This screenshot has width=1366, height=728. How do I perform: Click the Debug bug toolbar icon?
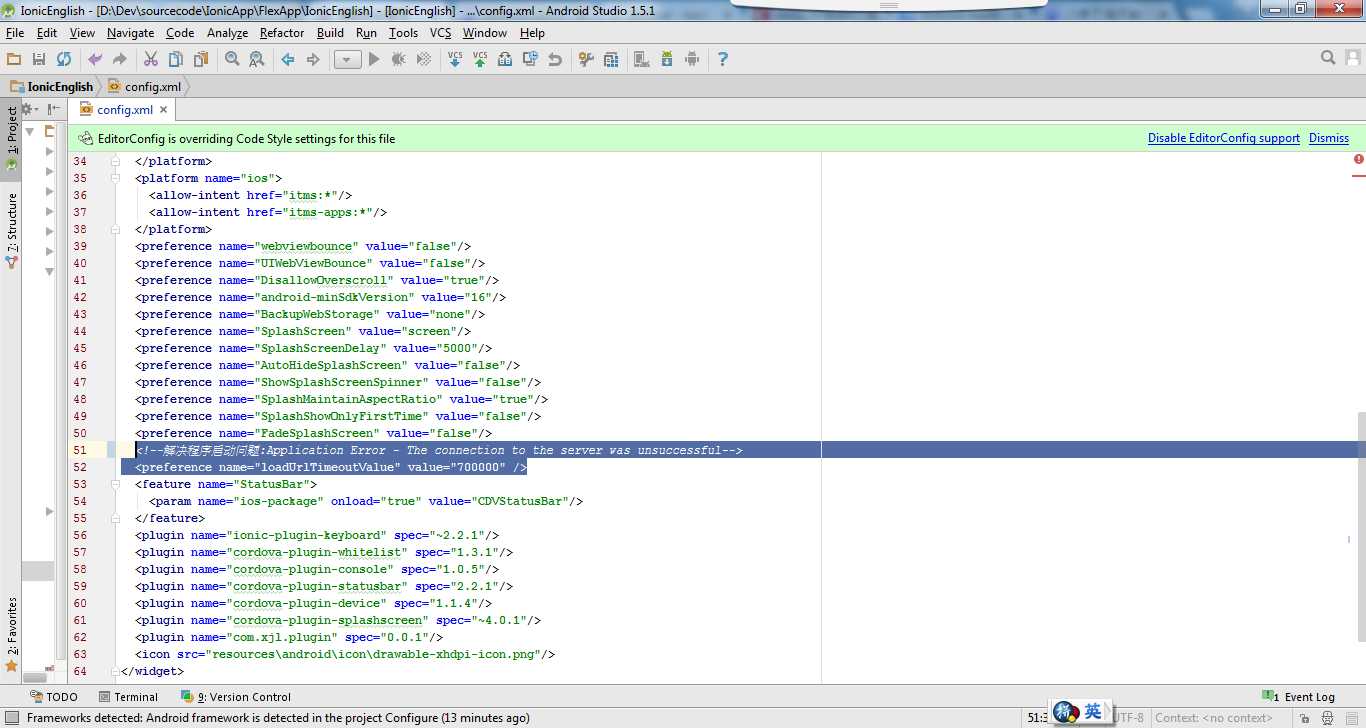(x=399, y=60)
